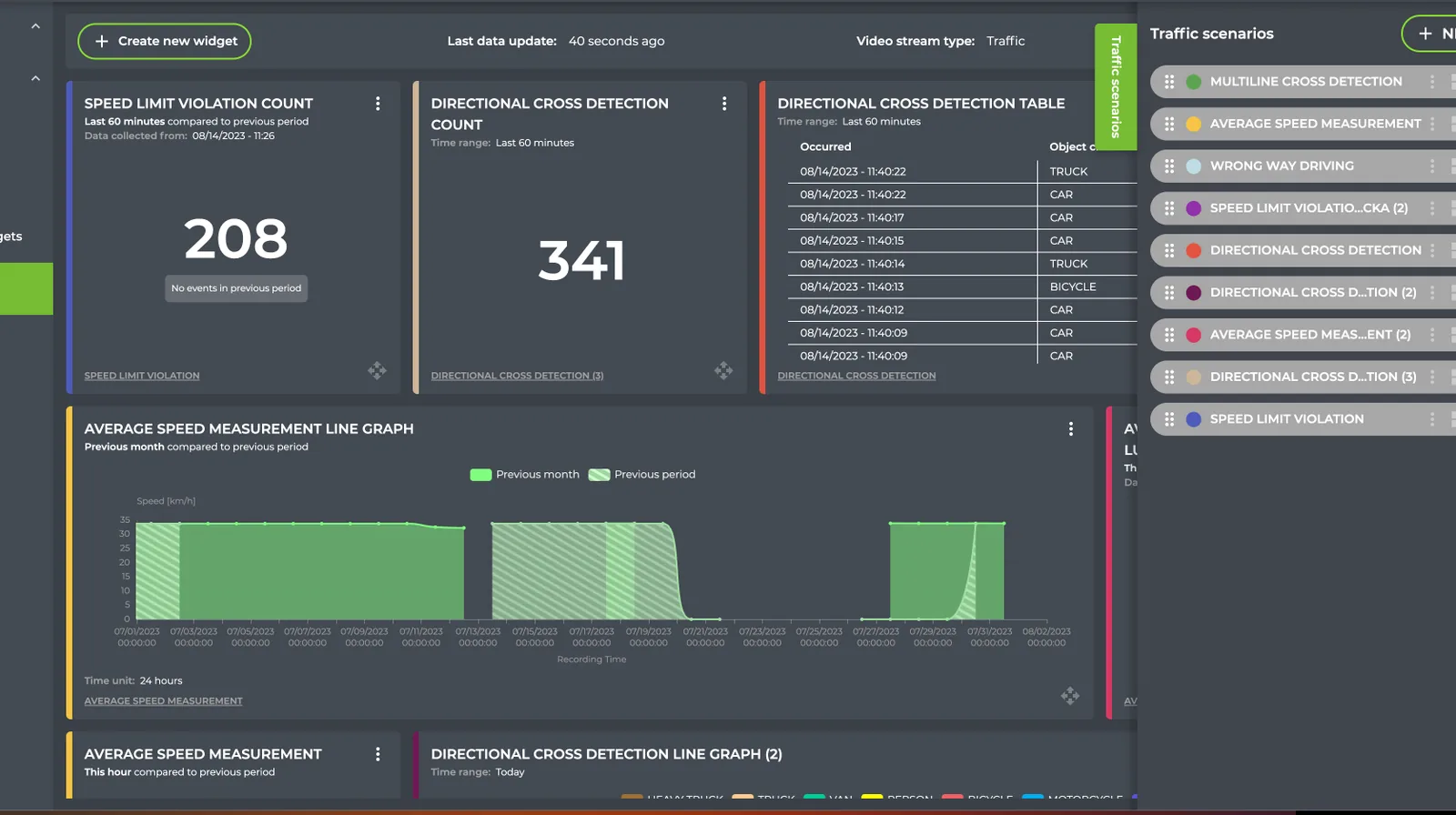Open Directional Cross Detection table footer link
The width and height of the screenshot is (1456, 815).
pos(856,376)
